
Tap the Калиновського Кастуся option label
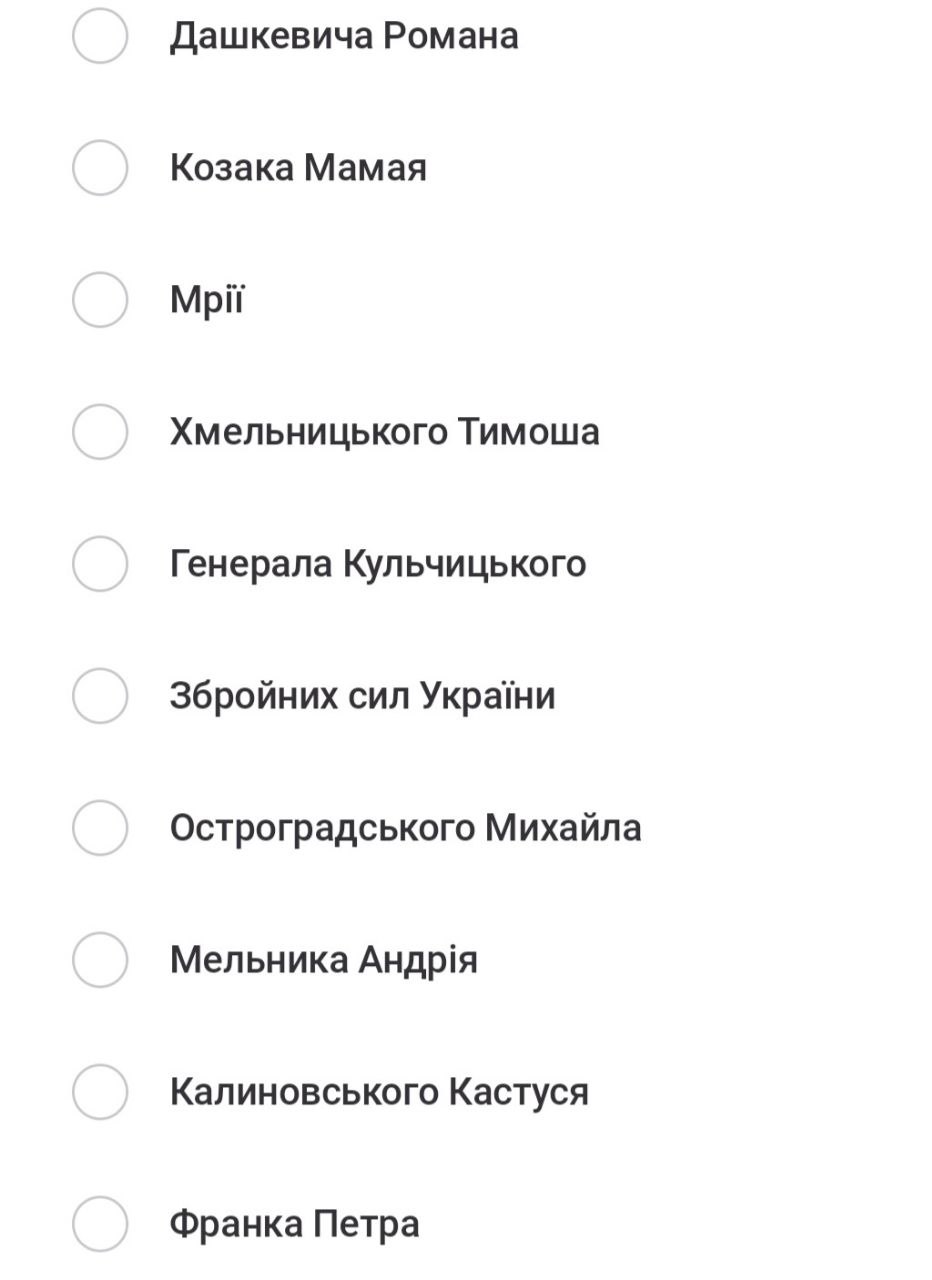(379, 1092)
